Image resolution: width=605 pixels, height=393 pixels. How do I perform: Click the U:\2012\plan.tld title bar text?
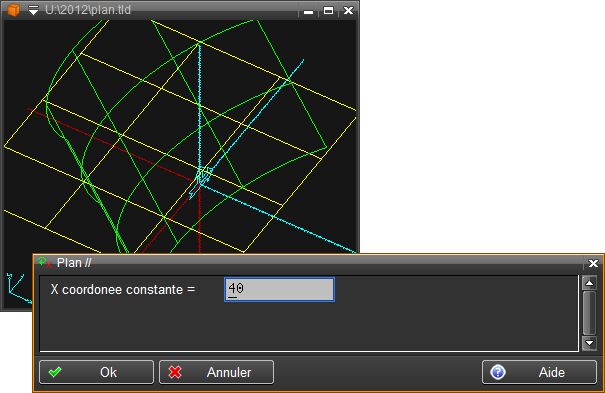coord(88,10)
